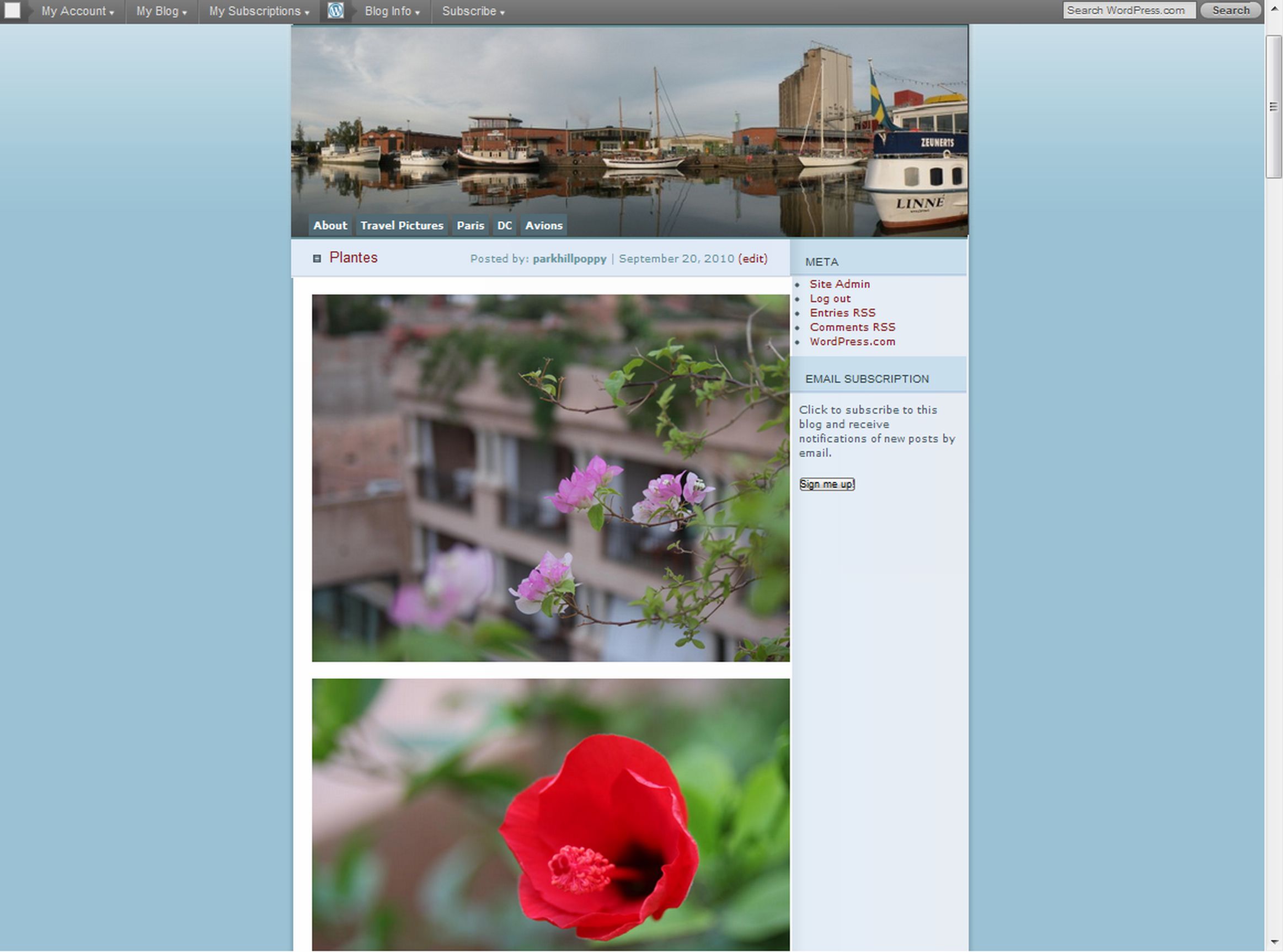1283x952 pixels.
Task: Go to the About page tab
Action: pos(330,226)
